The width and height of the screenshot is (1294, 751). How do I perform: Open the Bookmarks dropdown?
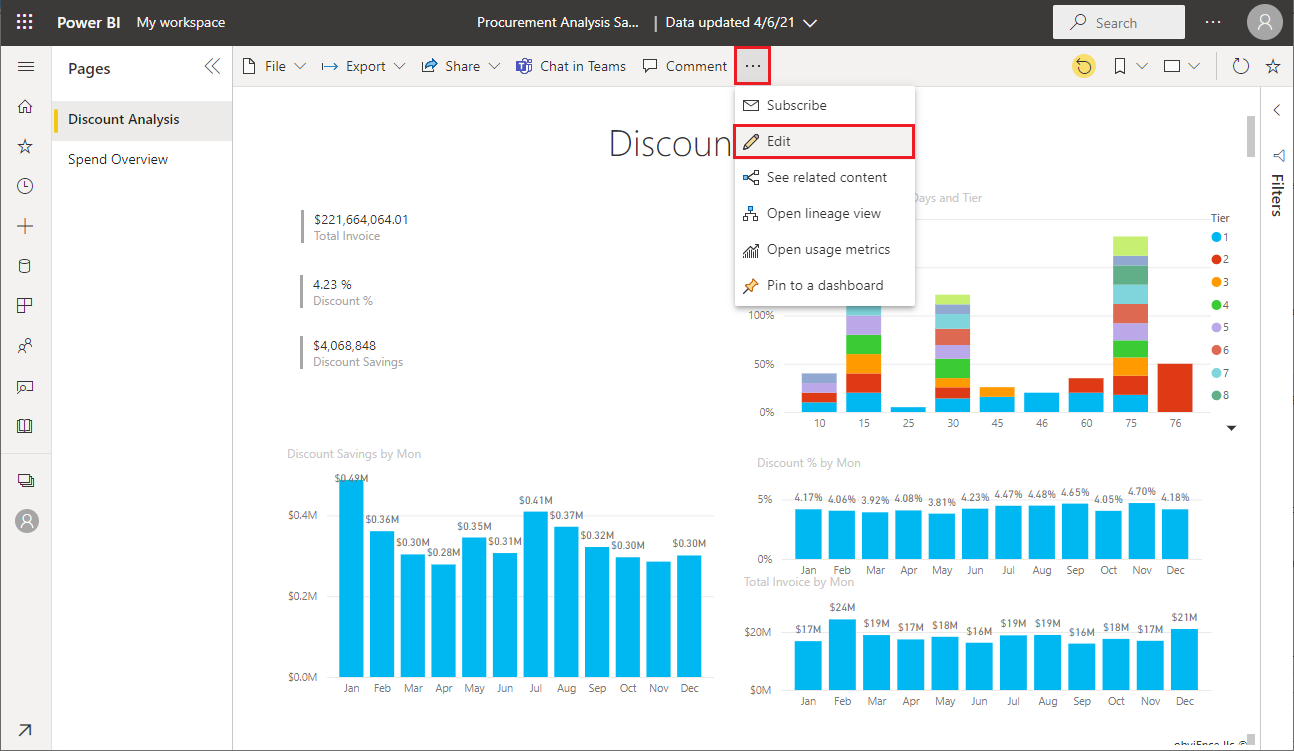(x=1129, y=66)
